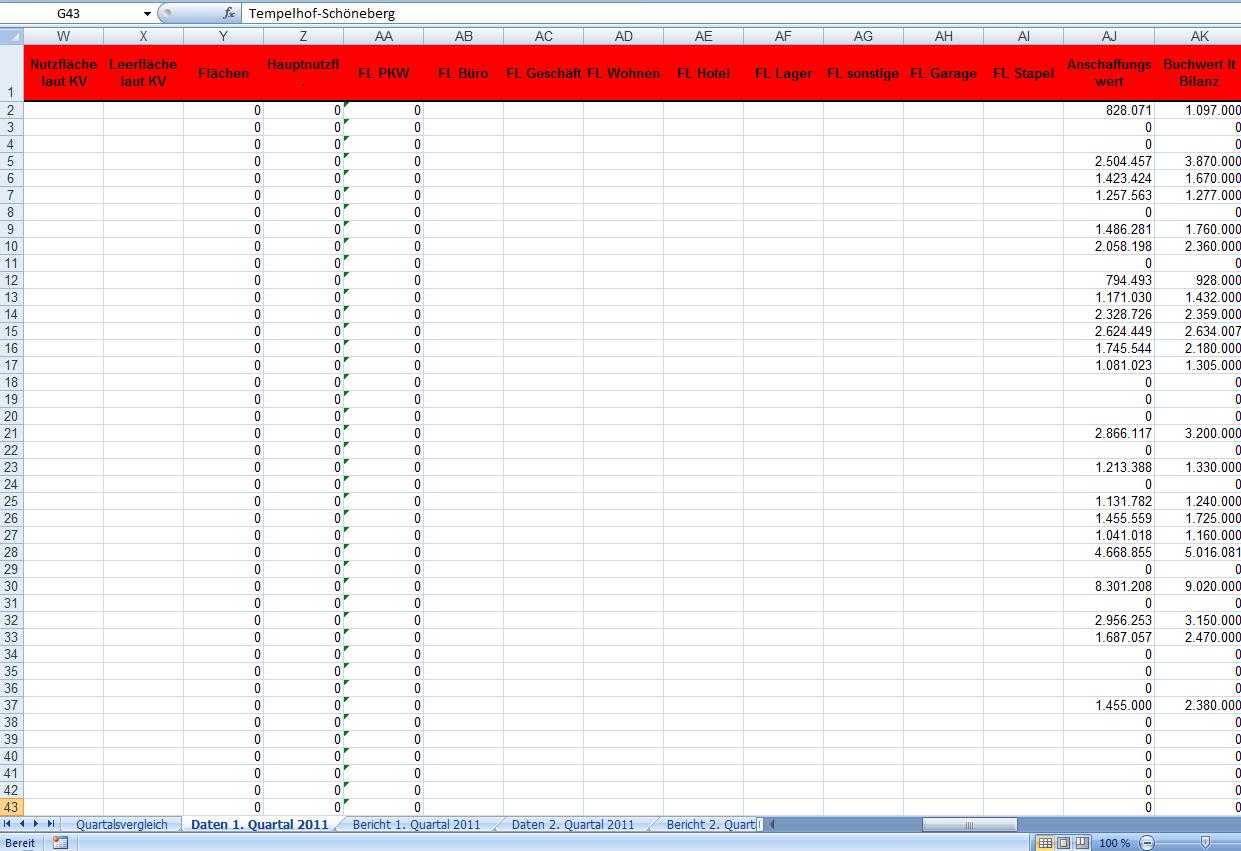Click the 'Buchwert lt Bilanz' header cell

(x=1198, y=73)
